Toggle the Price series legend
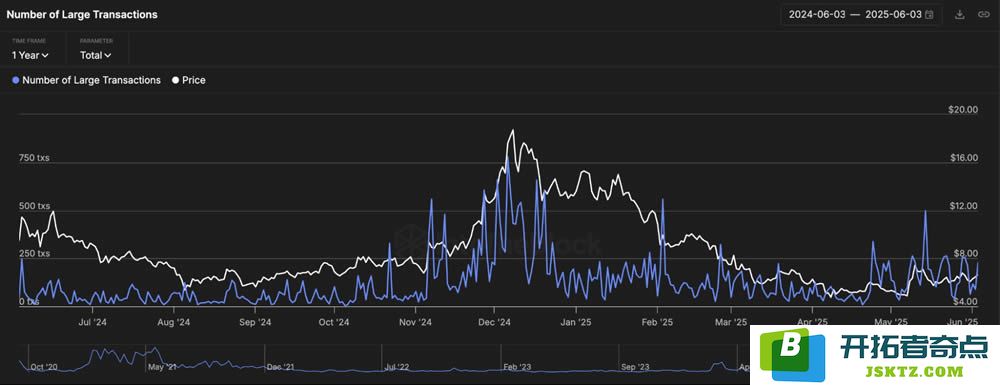Viewport: 1000px width, 385px height. (x=189, y=80)
